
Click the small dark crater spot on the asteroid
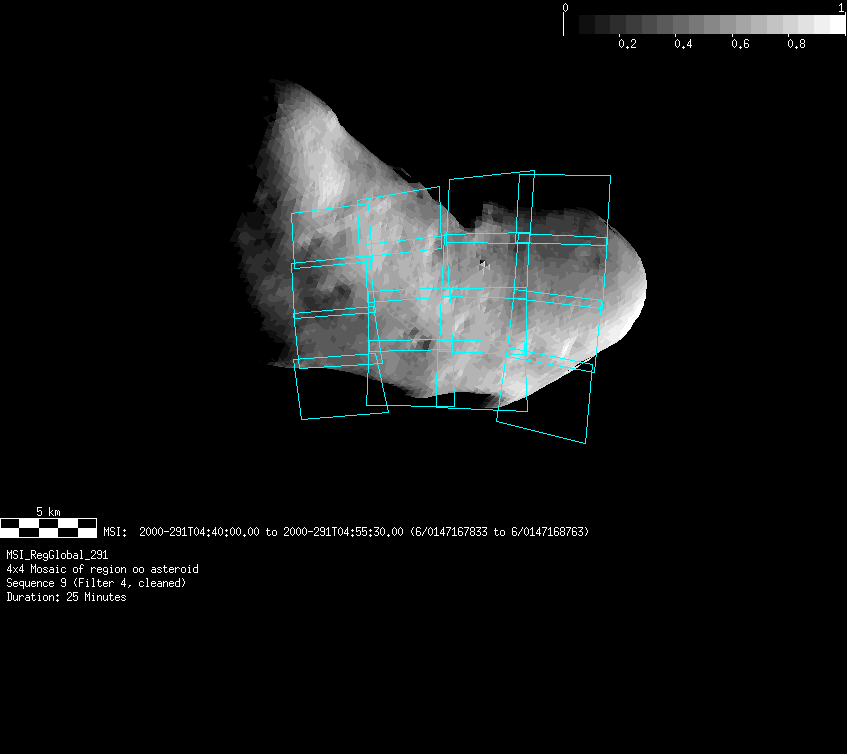(482, 265)
